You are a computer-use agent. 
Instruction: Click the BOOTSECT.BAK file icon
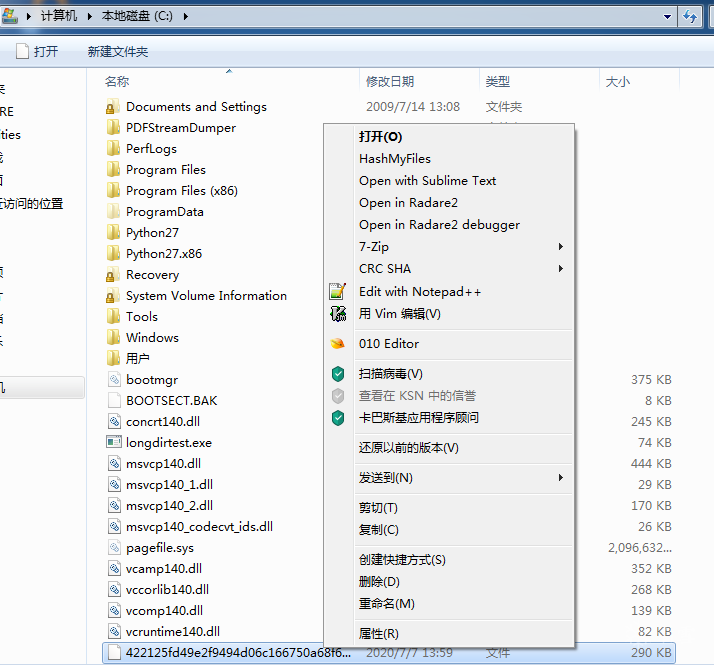pyautogui.click(x=114, y=400)
